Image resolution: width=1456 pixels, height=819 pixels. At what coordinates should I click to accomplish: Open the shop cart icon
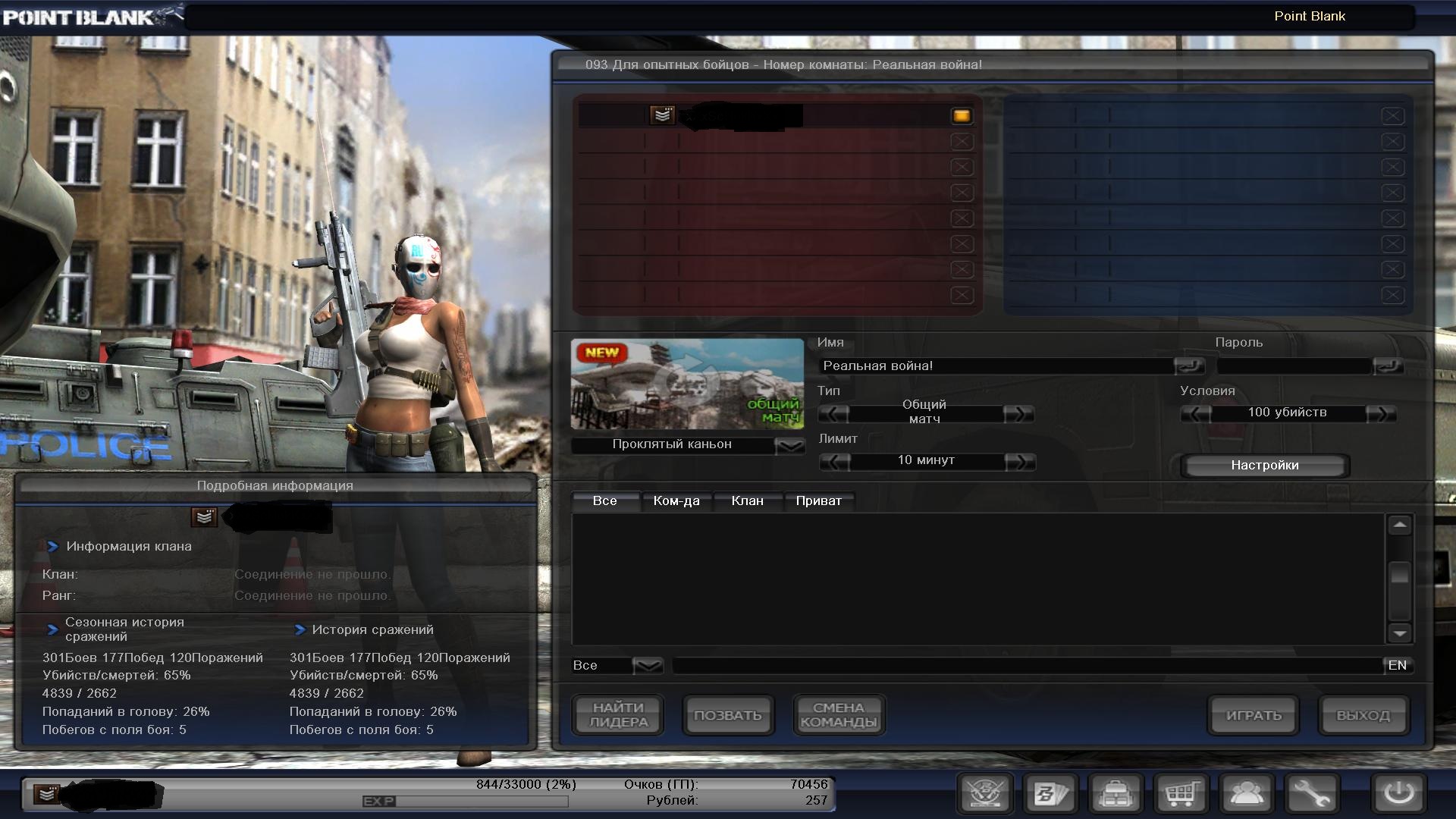(x=1181, y=794)
